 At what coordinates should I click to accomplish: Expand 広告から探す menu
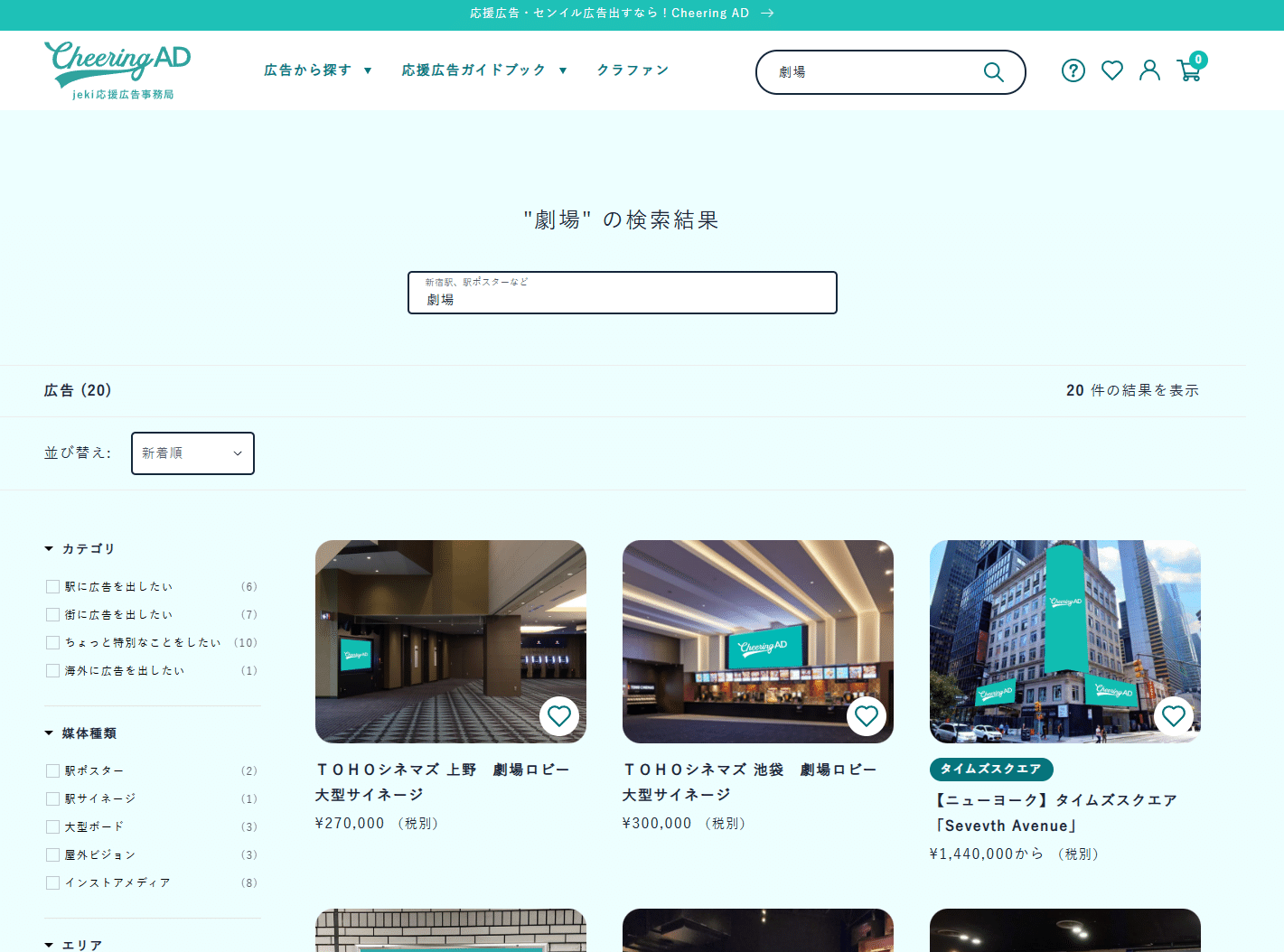click(317, 70)
